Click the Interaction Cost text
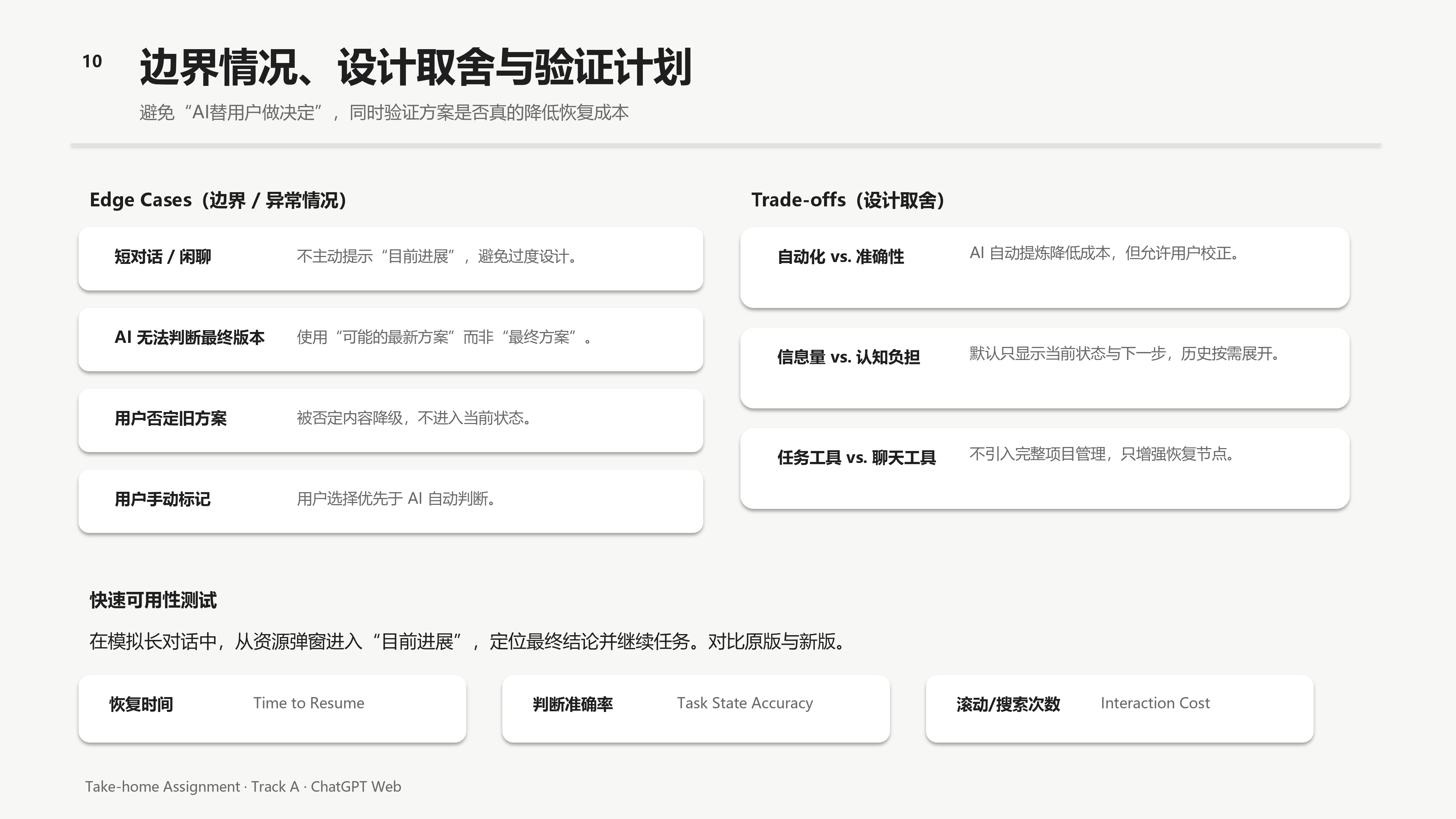 pos(1155,703)
